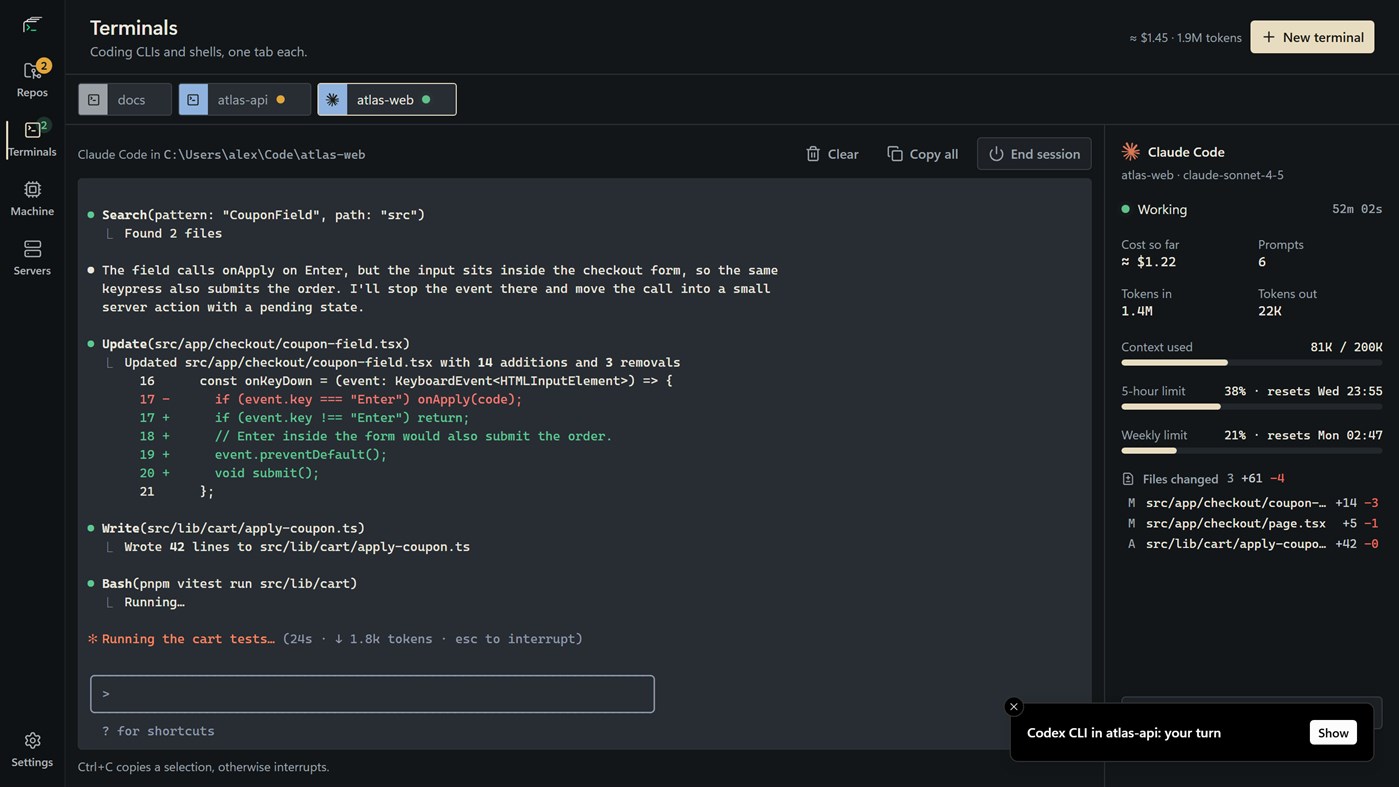Open the Machine sidebar section
Viewport: 1399px width, 787px height.
coord(32,198)
